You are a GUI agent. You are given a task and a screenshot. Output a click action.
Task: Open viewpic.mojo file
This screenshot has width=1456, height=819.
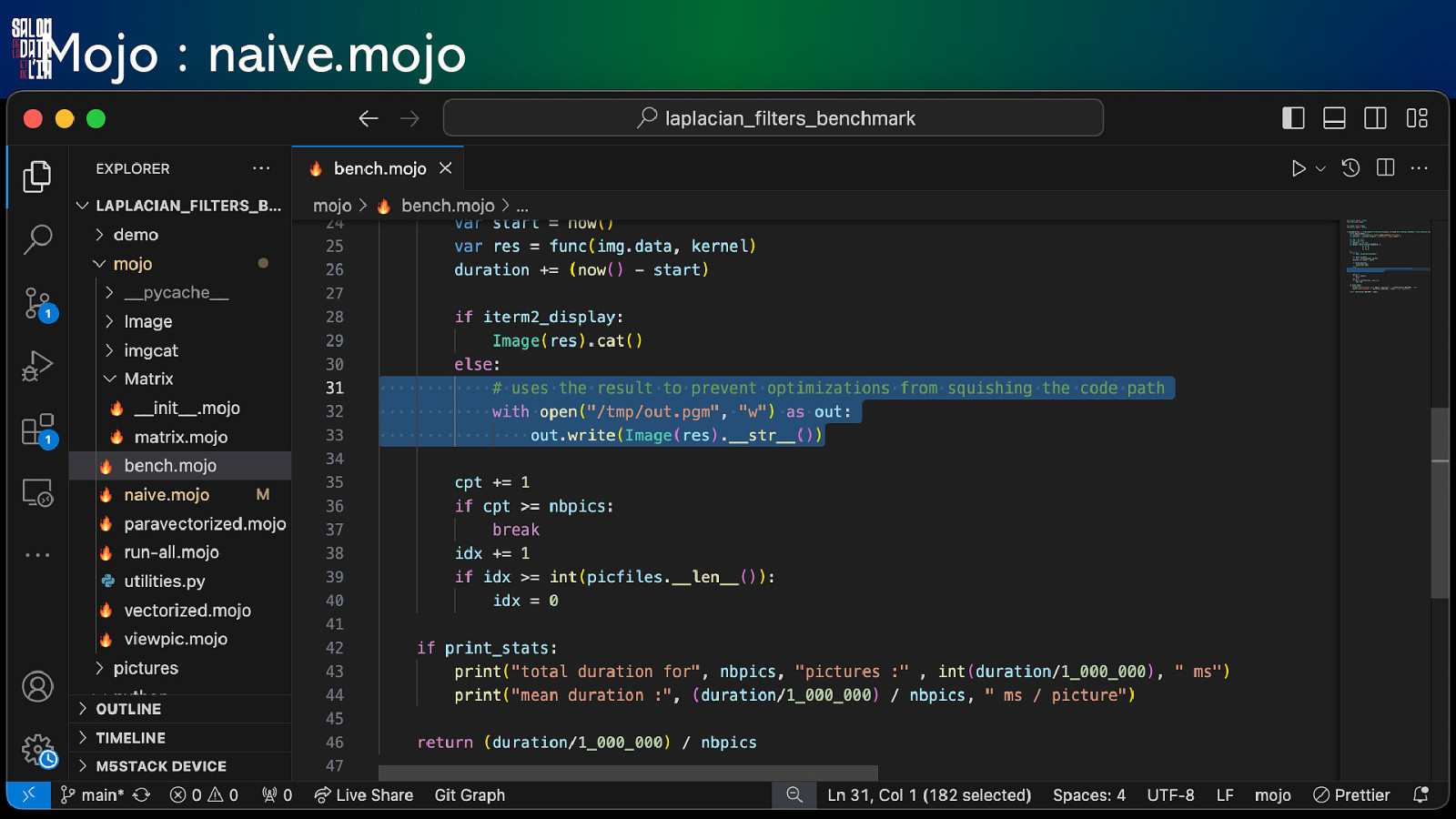[180, 639]
